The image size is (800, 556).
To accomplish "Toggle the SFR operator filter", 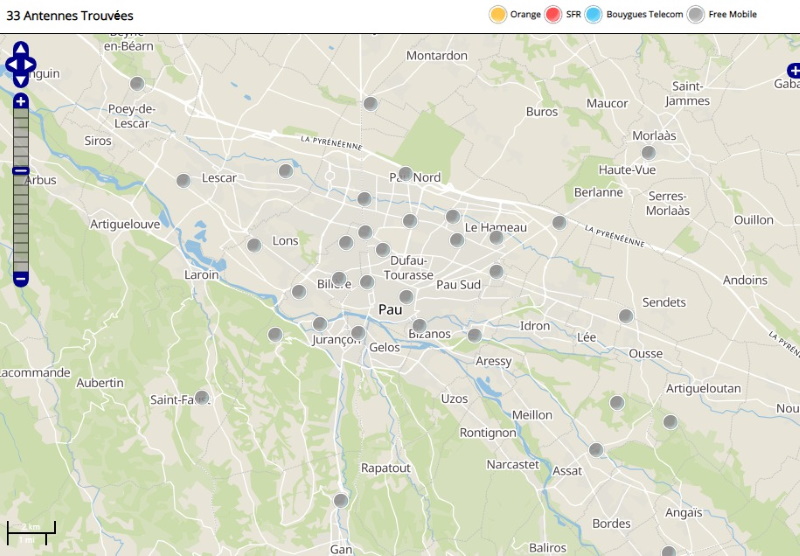I will 554,14.
